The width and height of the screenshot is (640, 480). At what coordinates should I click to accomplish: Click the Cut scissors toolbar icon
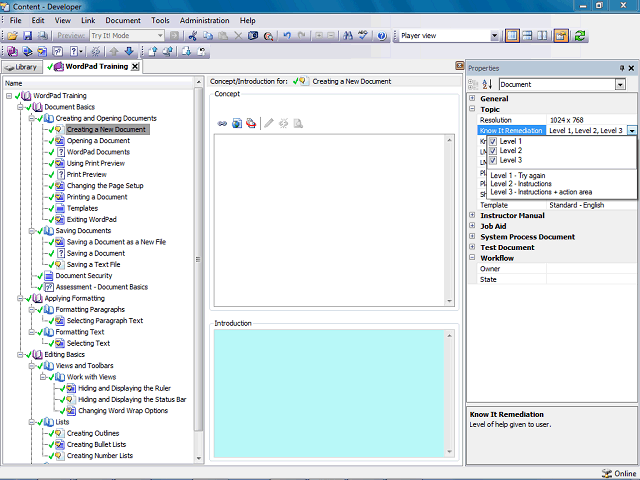[x=193, y=36]
